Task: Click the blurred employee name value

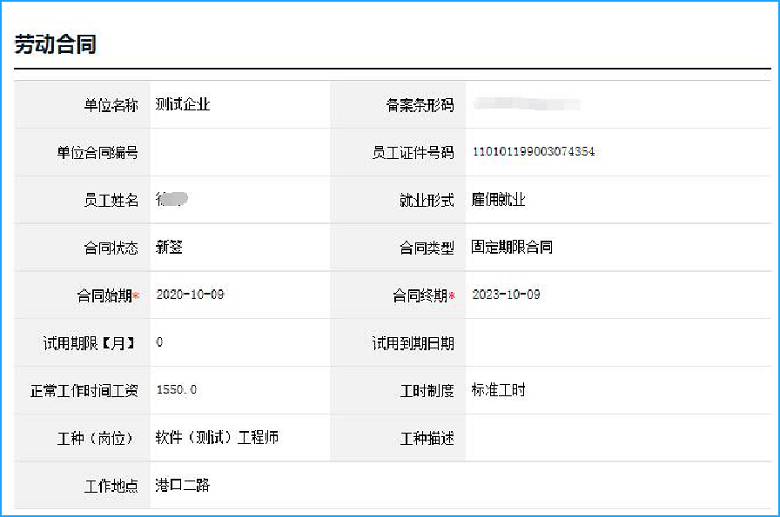Action: (172, 199)
